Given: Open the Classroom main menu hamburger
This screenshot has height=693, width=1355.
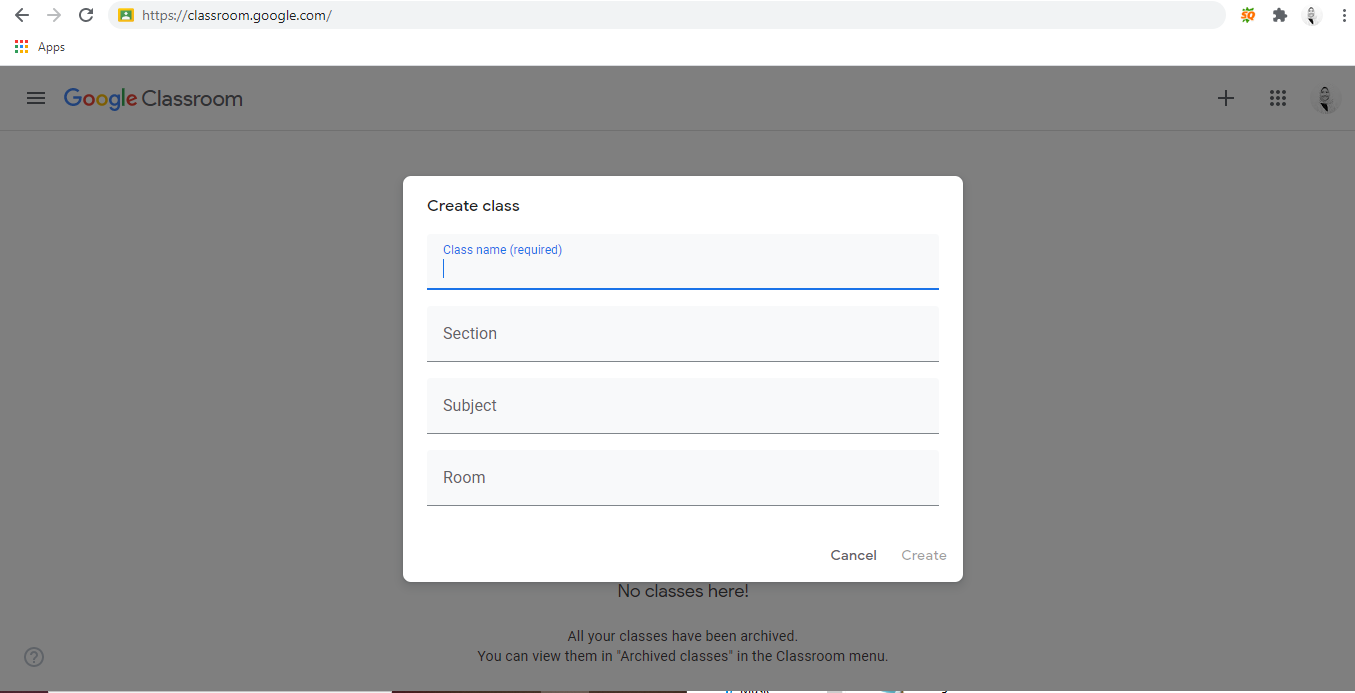Looking at the screenshot, I should click(x=36, y=98).
